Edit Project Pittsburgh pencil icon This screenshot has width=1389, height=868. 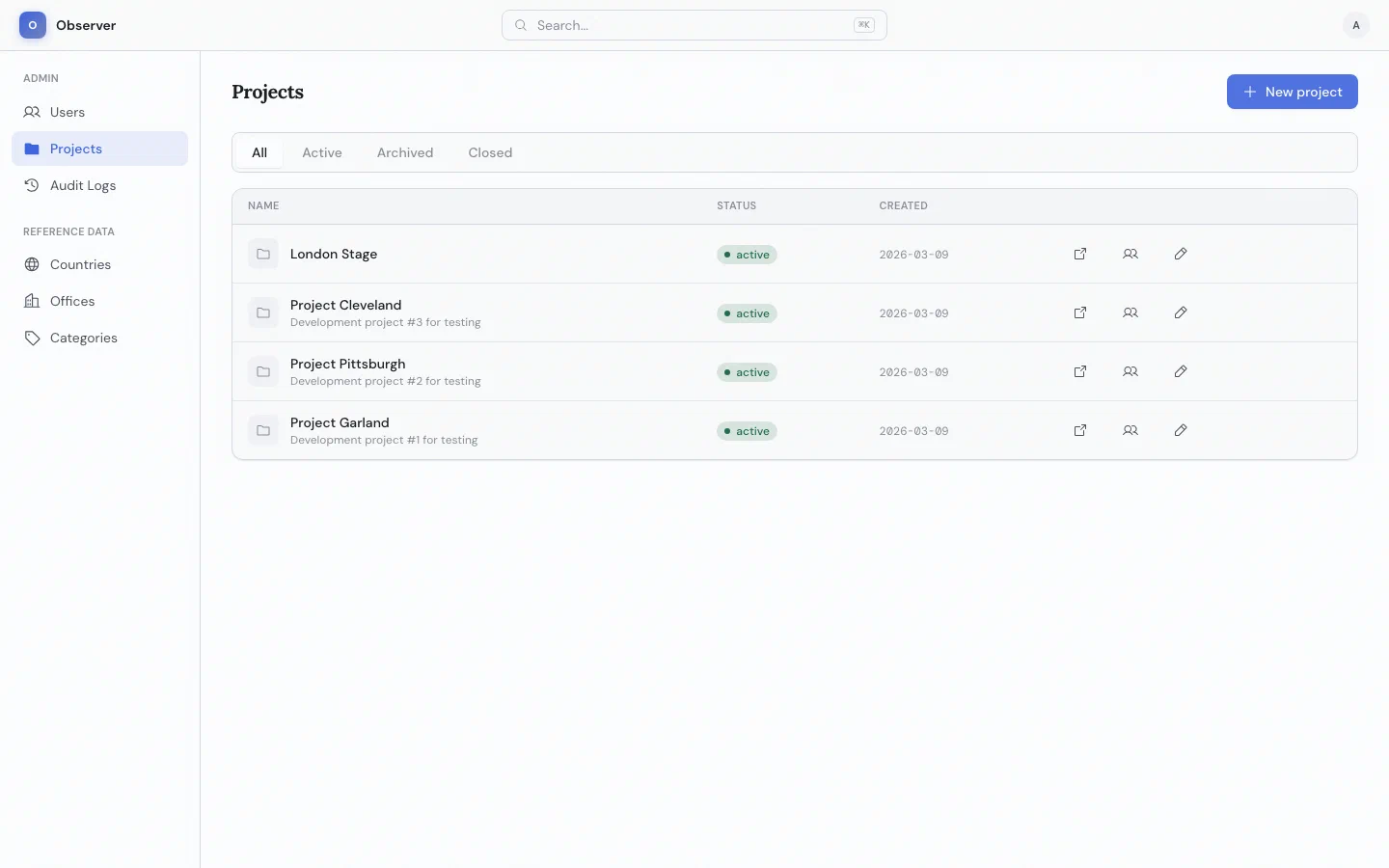[1181, 371]
